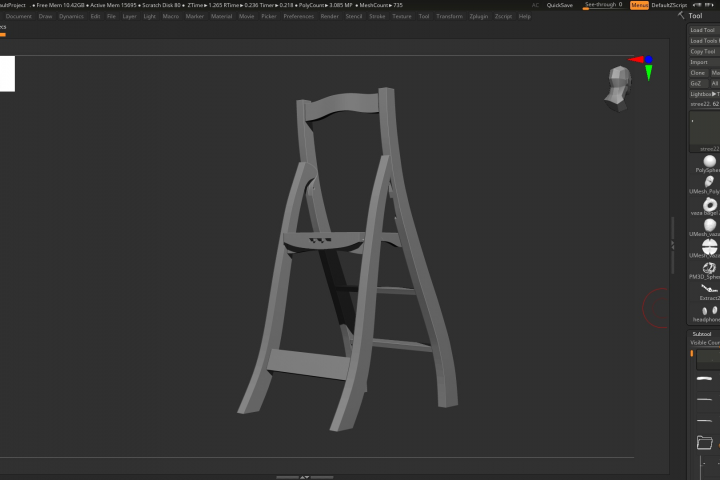720x480 pixels.
Task: Adjust the stree22 tool number slider
Action: pos(705,104)
